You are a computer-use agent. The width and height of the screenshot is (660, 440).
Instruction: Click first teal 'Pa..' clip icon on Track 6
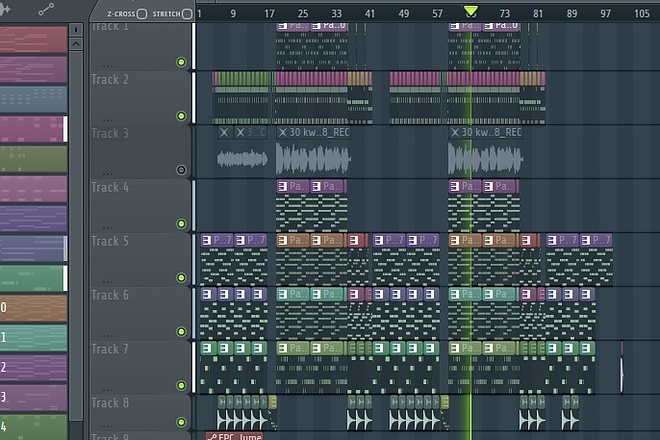[x=282, y=294]
